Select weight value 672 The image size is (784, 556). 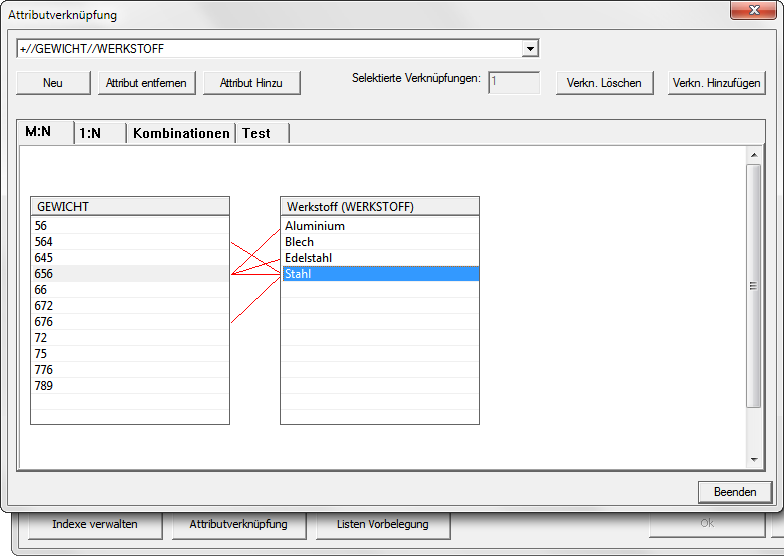[x=130, y=306]
